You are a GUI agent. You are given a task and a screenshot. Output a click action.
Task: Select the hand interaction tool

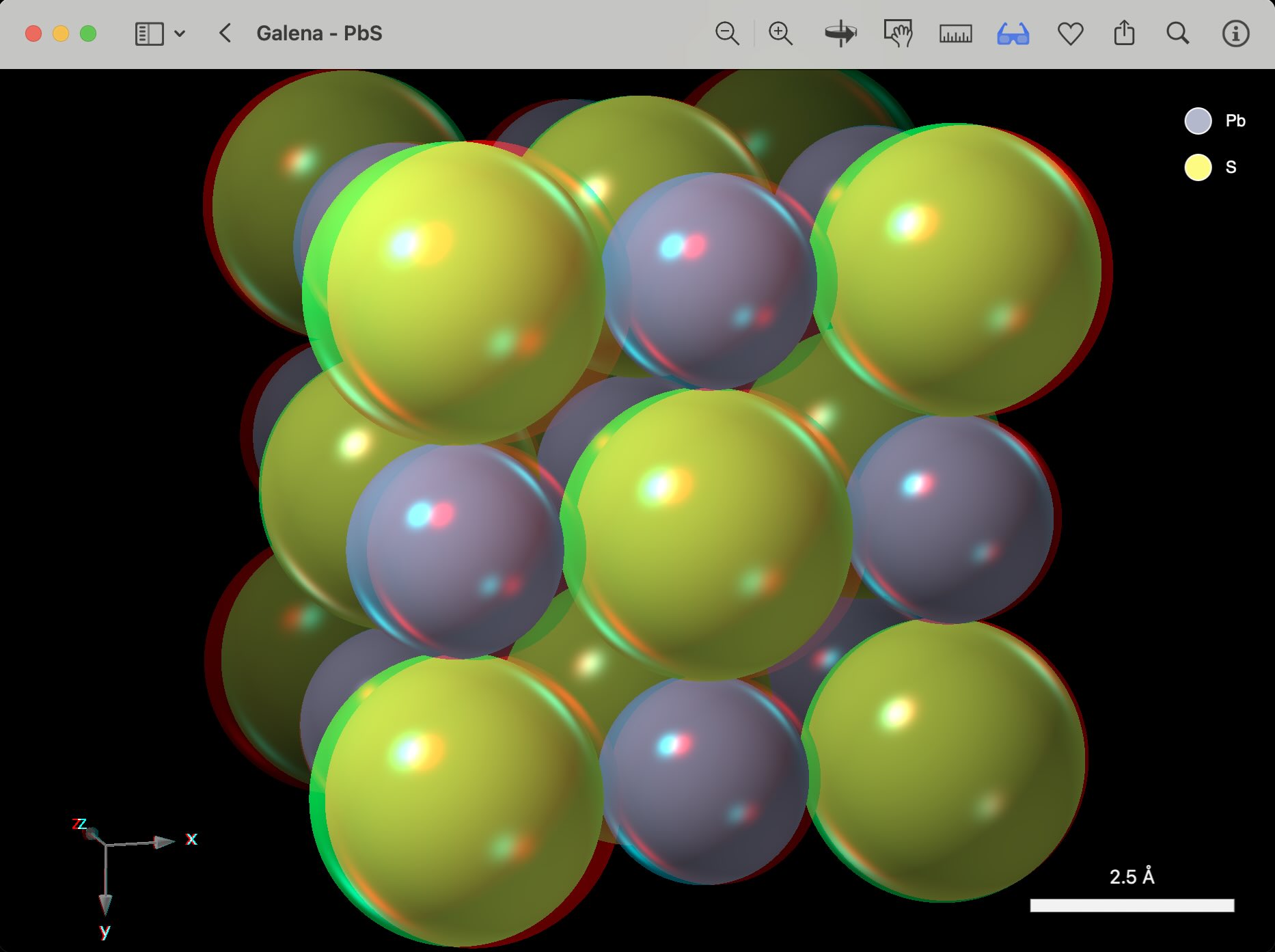(898, 33)
